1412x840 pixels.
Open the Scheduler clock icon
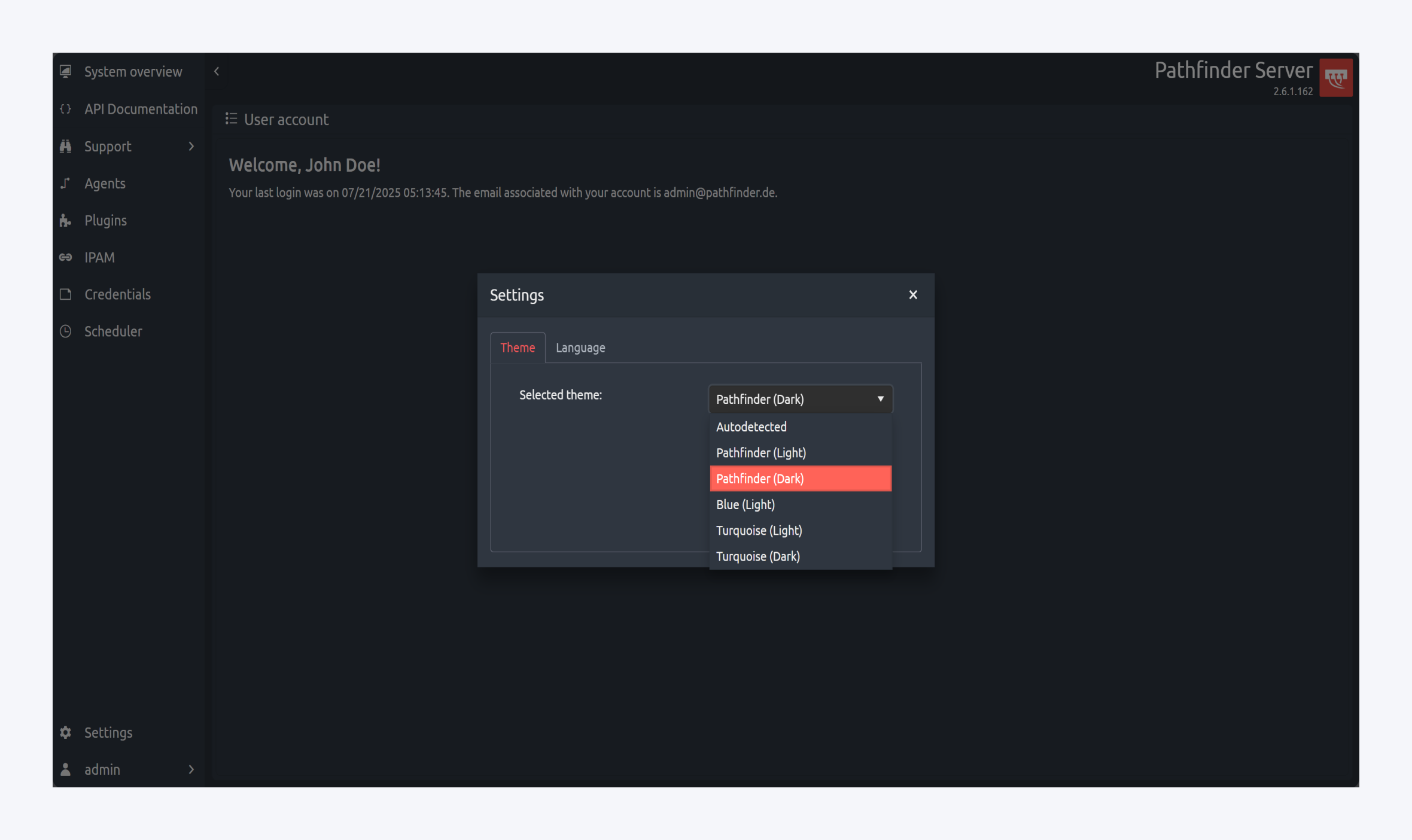[x=66, y=331]
